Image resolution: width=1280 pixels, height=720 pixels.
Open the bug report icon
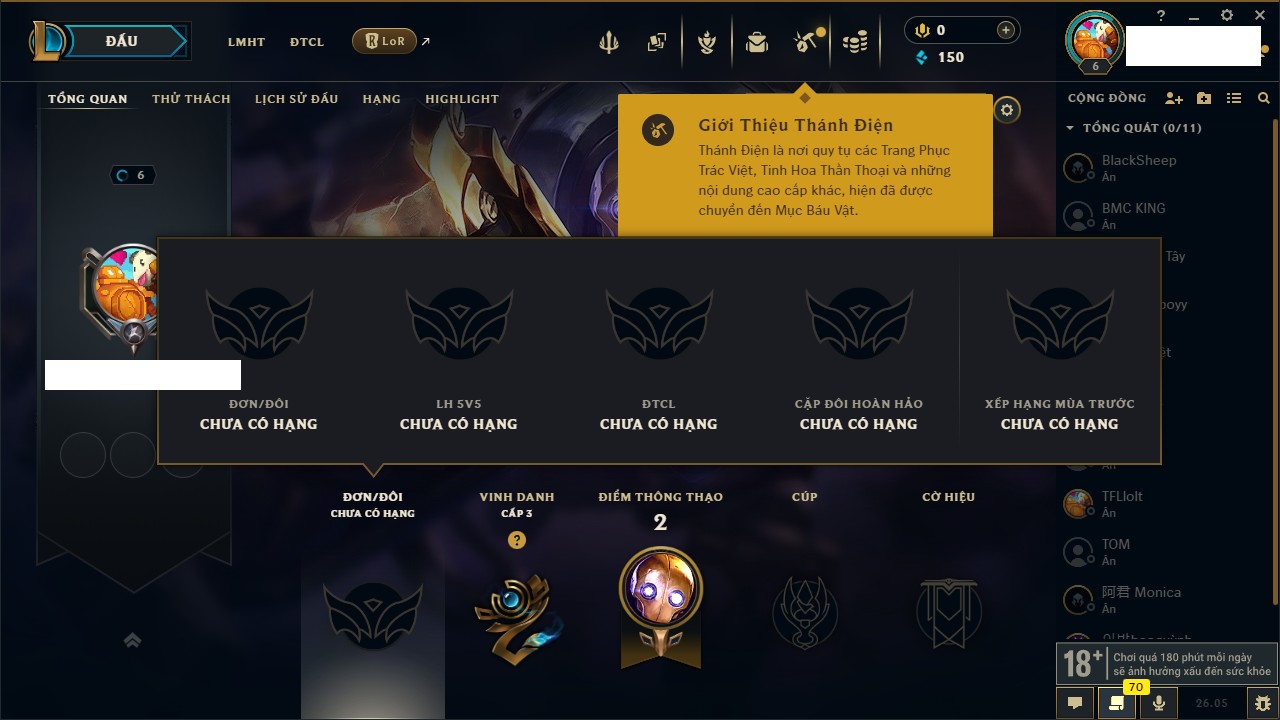point(1262,703)
